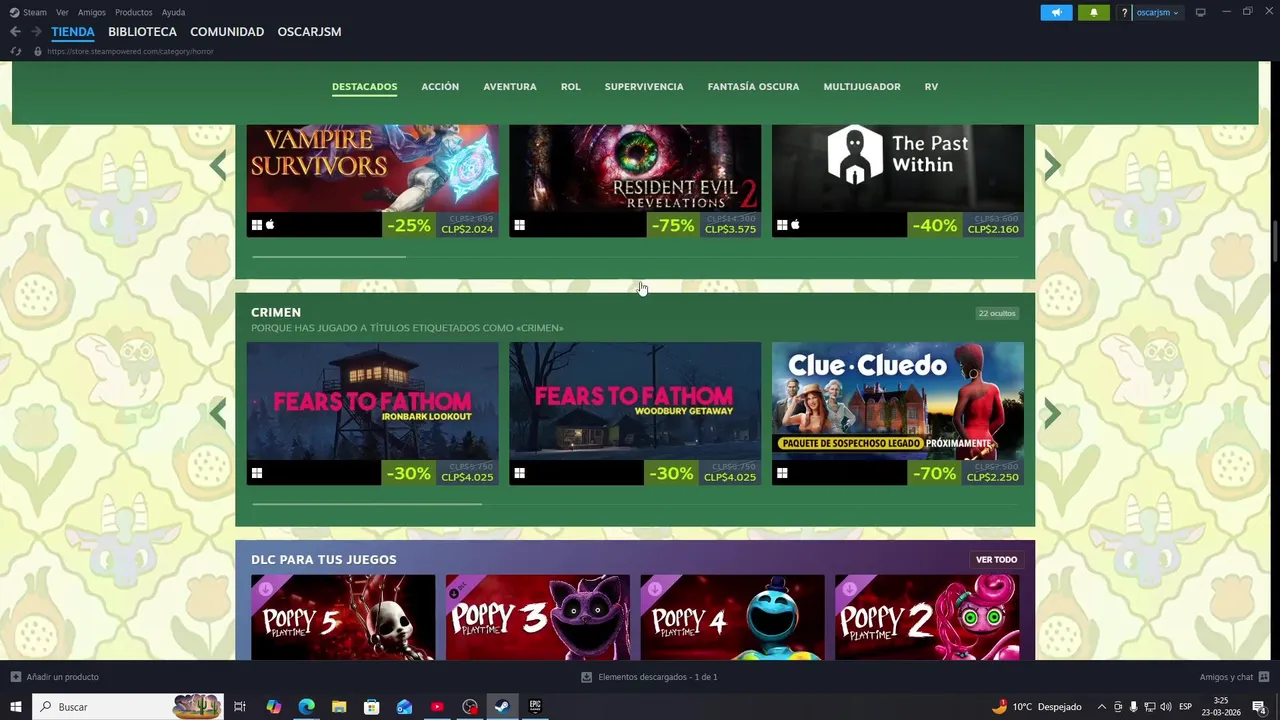This screenshot has height=720, width=1280.
Task: Click the downloads icon in bottom bar
Action: pyautogui.click(x=587, y=677)
